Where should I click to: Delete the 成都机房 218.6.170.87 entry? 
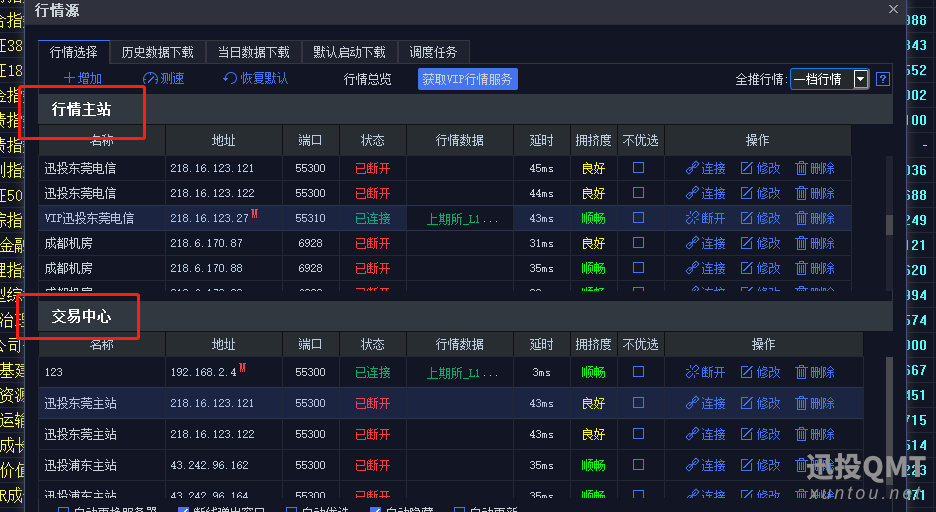[x=815, y=243]
